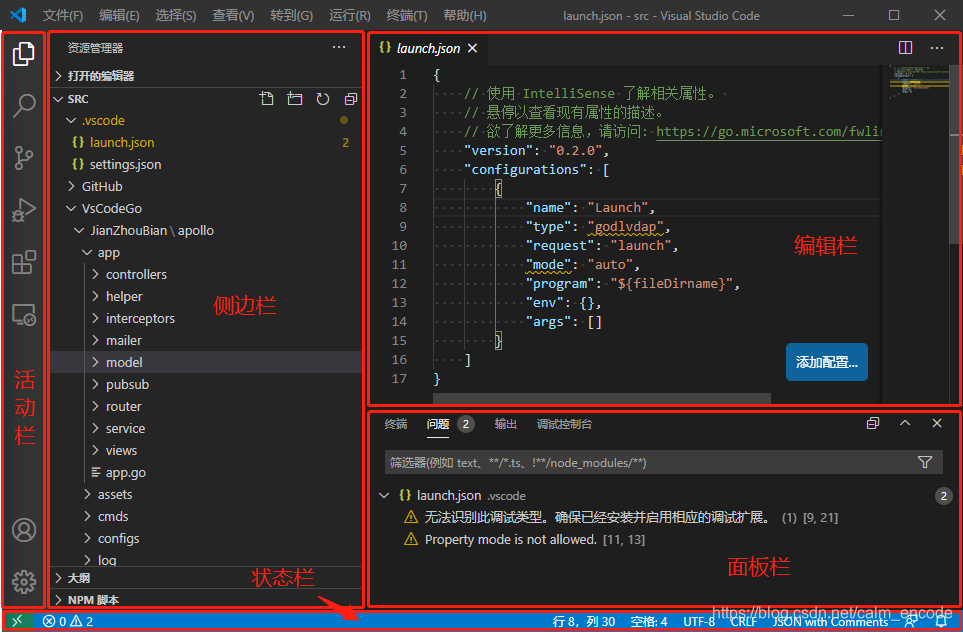Collapse the launch.json problems group
The height and width of the screenshot is (632, 963).
pos(384,496)
